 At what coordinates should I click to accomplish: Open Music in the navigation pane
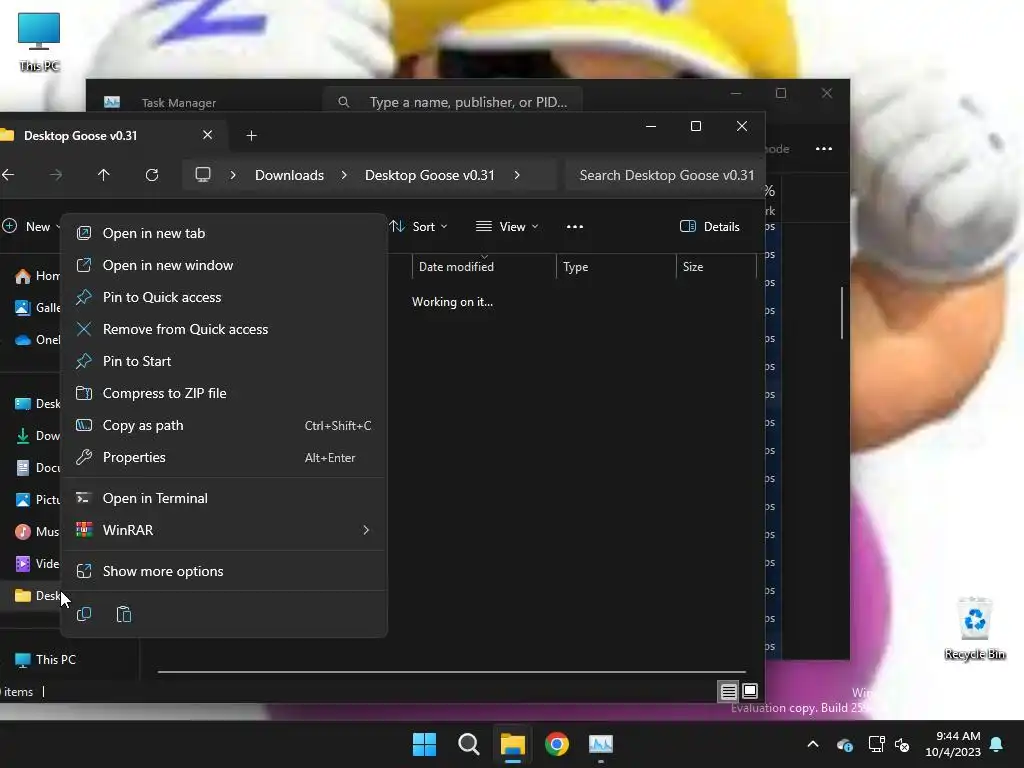tap(37, 532)
